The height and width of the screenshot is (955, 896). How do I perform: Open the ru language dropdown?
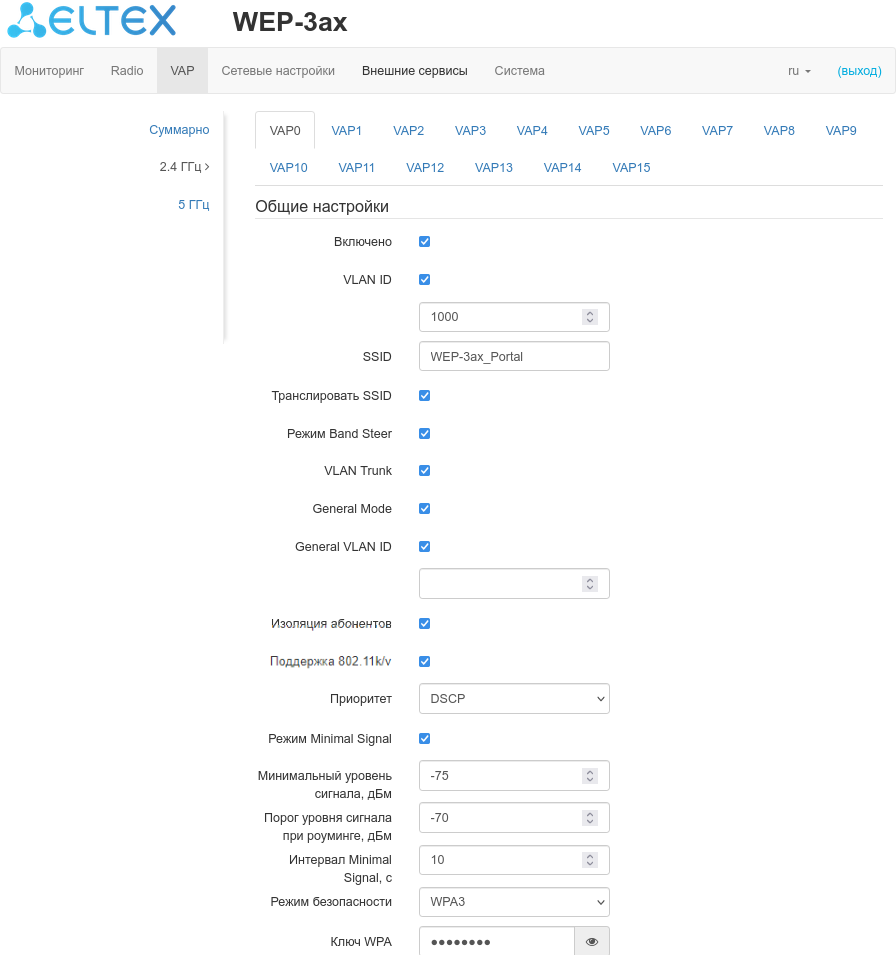point(799,71)
